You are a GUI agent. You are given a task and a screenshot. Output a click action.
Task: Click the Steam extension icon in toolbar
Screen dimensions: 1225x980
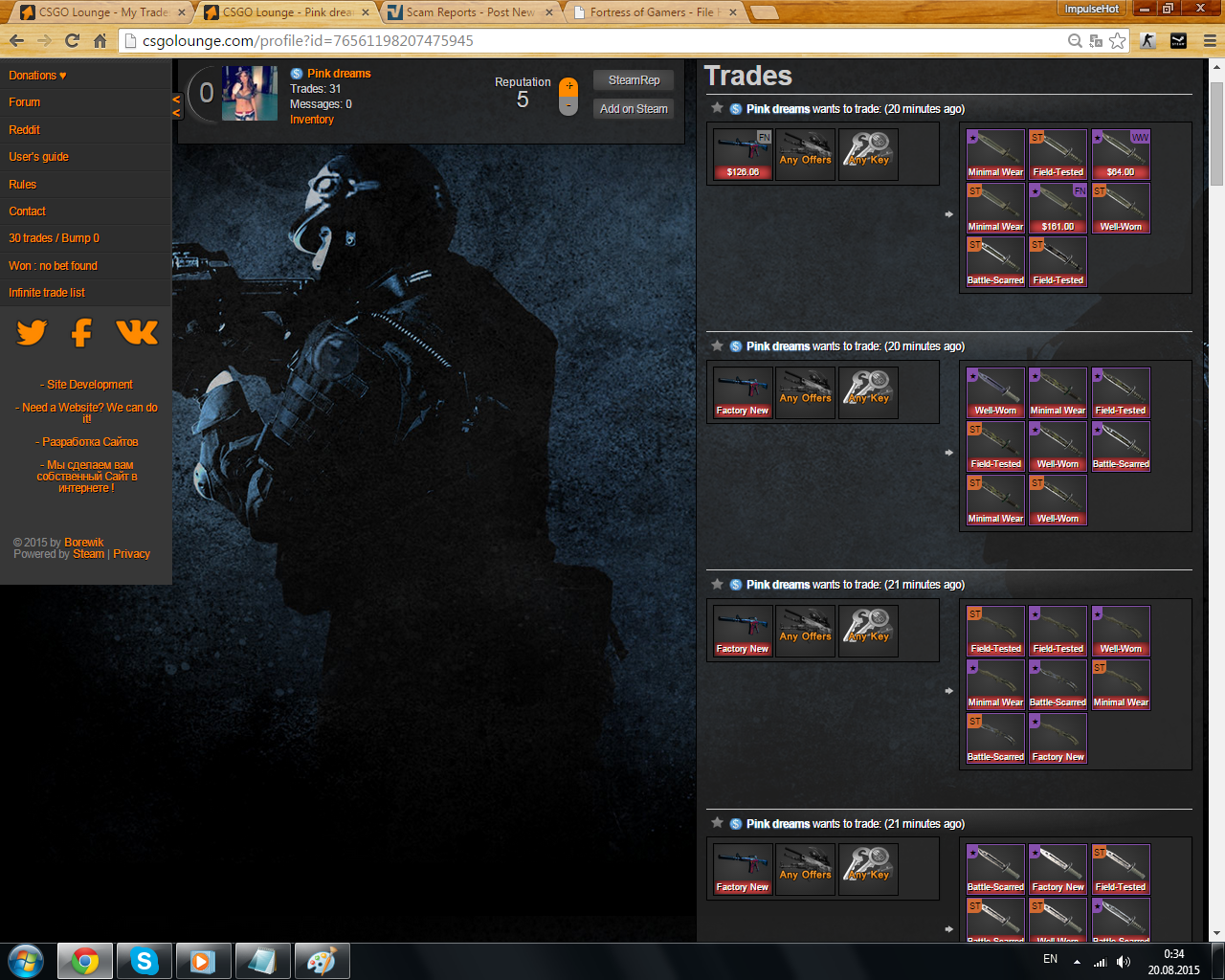[x=1178, y=41]
